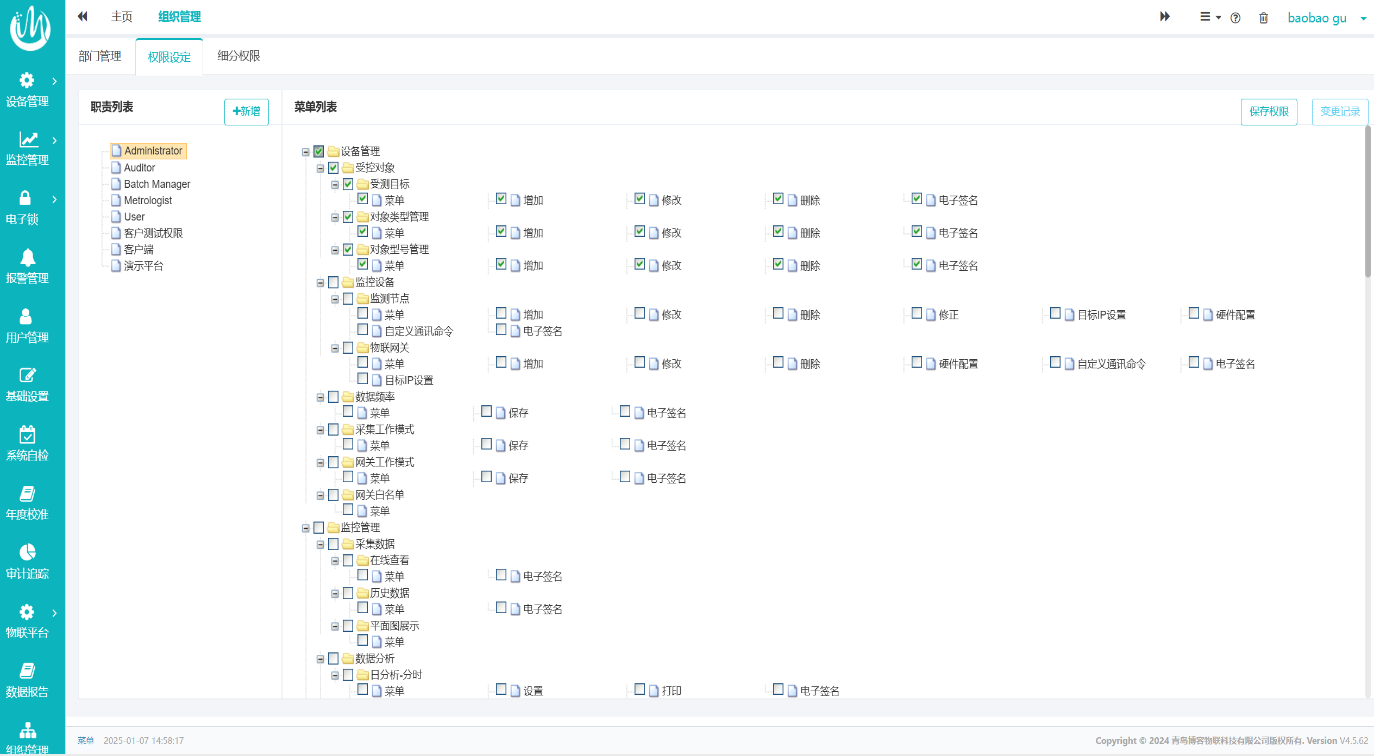
Task: Collapse the 监控管理 tree node
Action: point(306,528)
